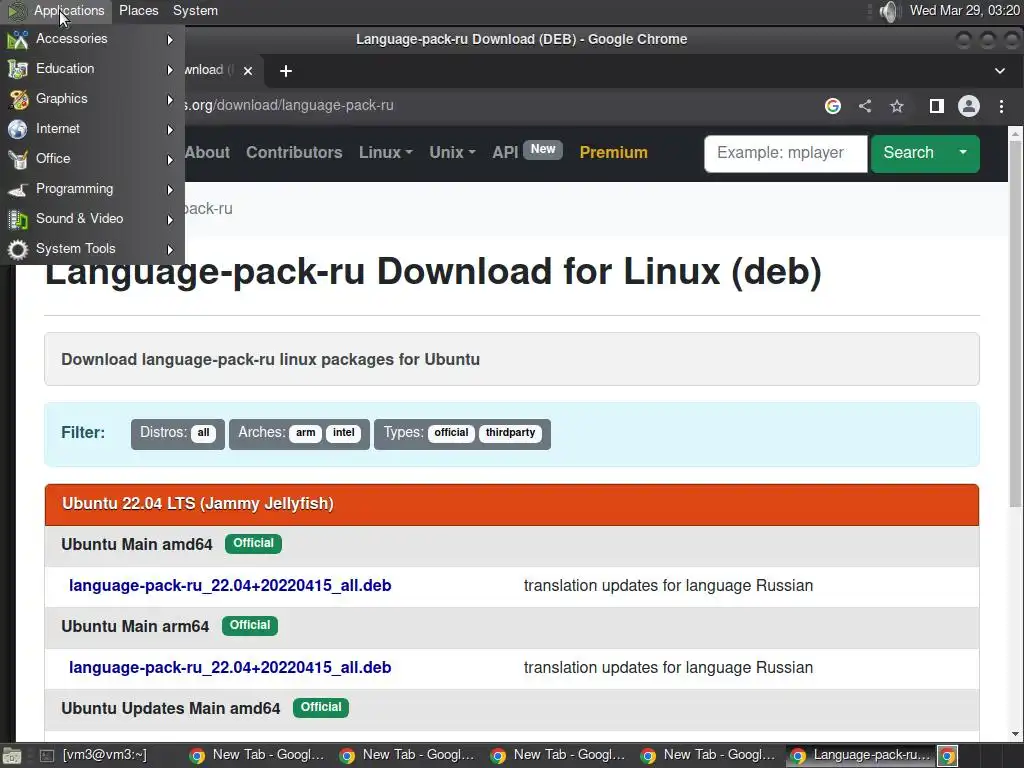The width and height of the screenshot is (1024, 768).
Task: Open the Places menu
Action: [138, 10]
